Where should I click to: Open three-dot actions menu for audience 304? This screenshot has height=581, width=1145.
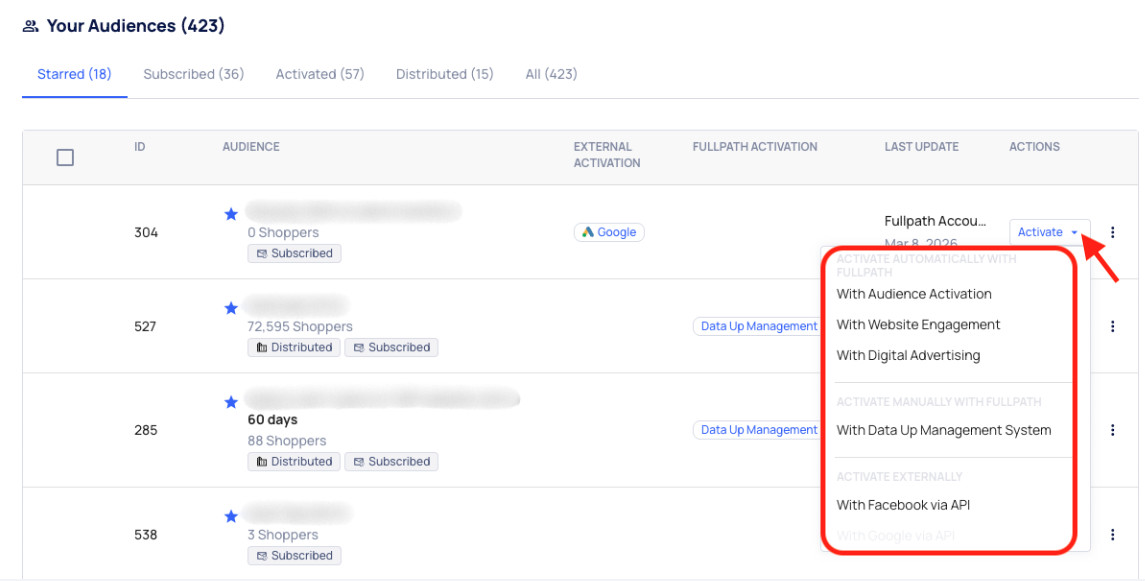[1112, 232]
